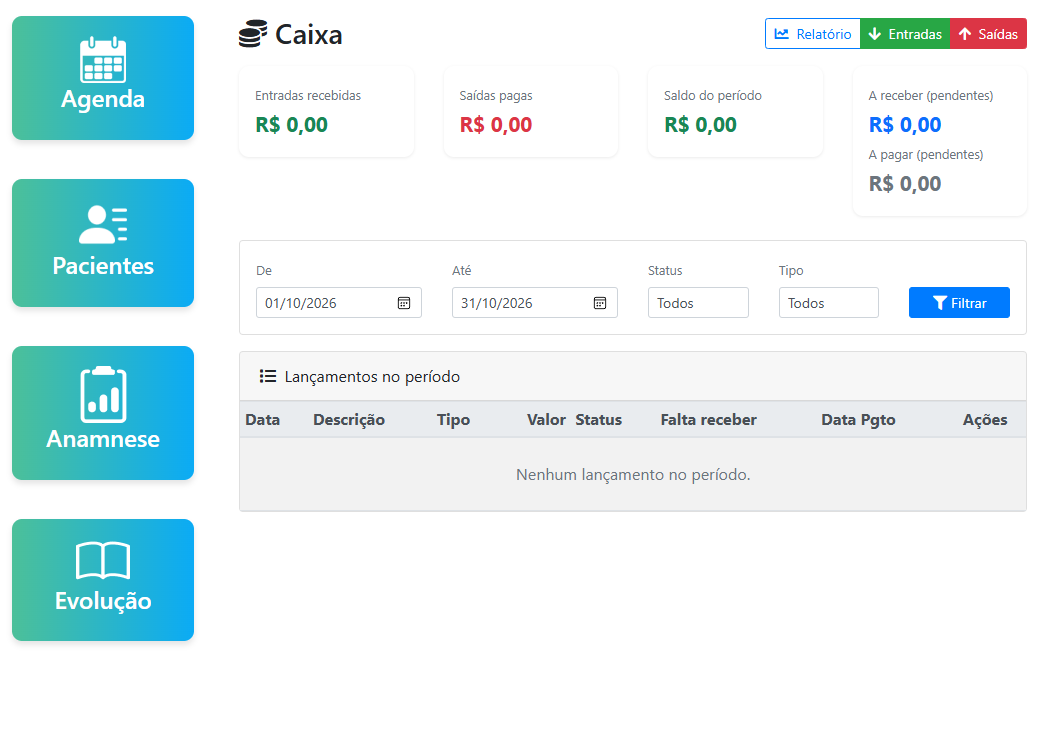Click the Valor column header

tap(546, 420)
